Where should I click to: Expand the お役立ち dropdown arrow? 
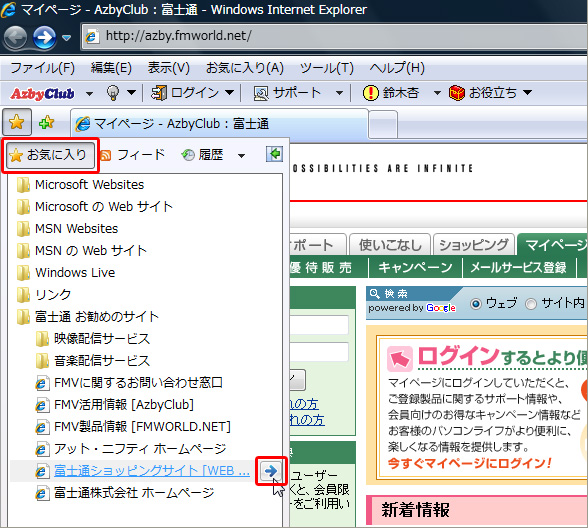(527, 92)
